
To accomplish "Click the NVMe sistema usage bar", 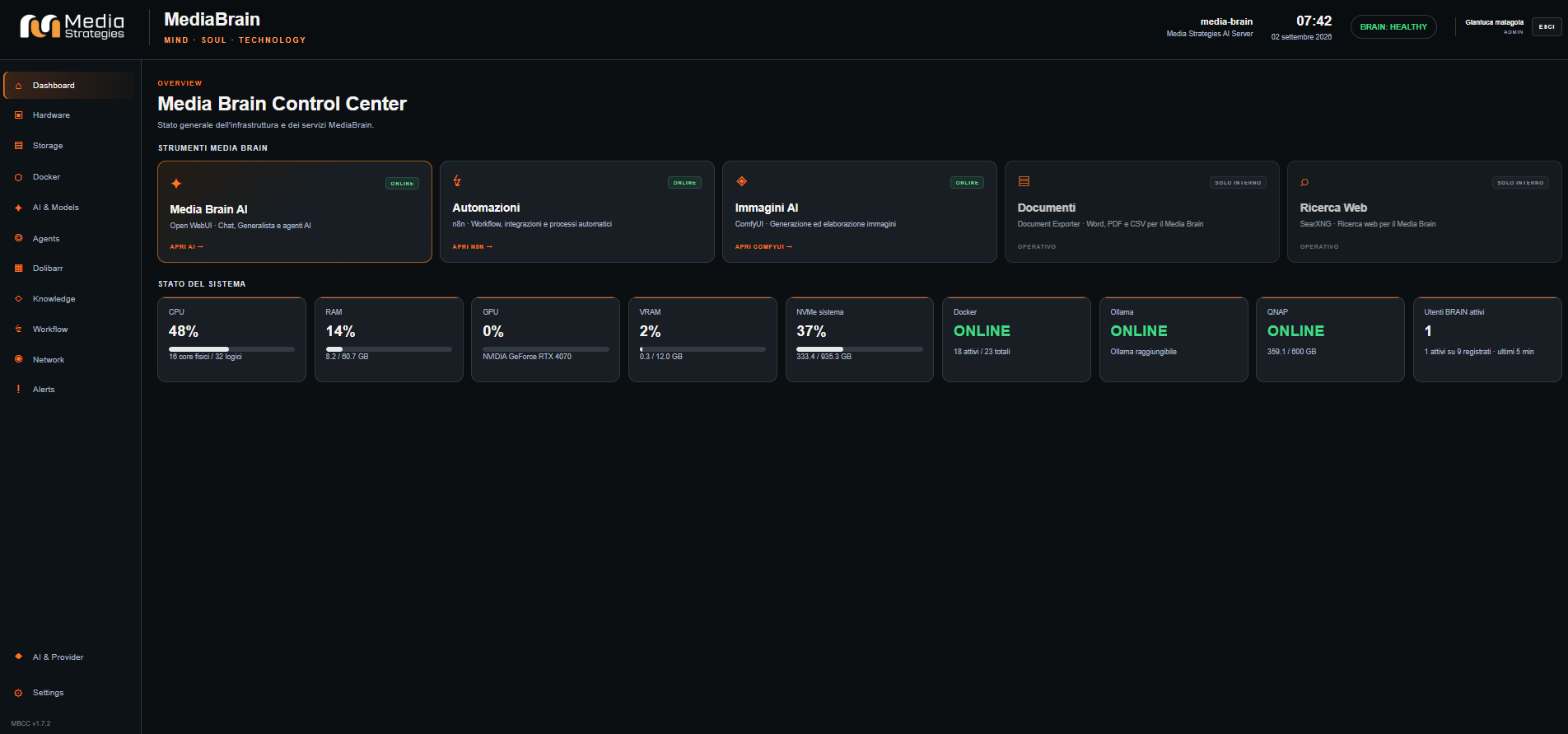I will tap(860, 349).
